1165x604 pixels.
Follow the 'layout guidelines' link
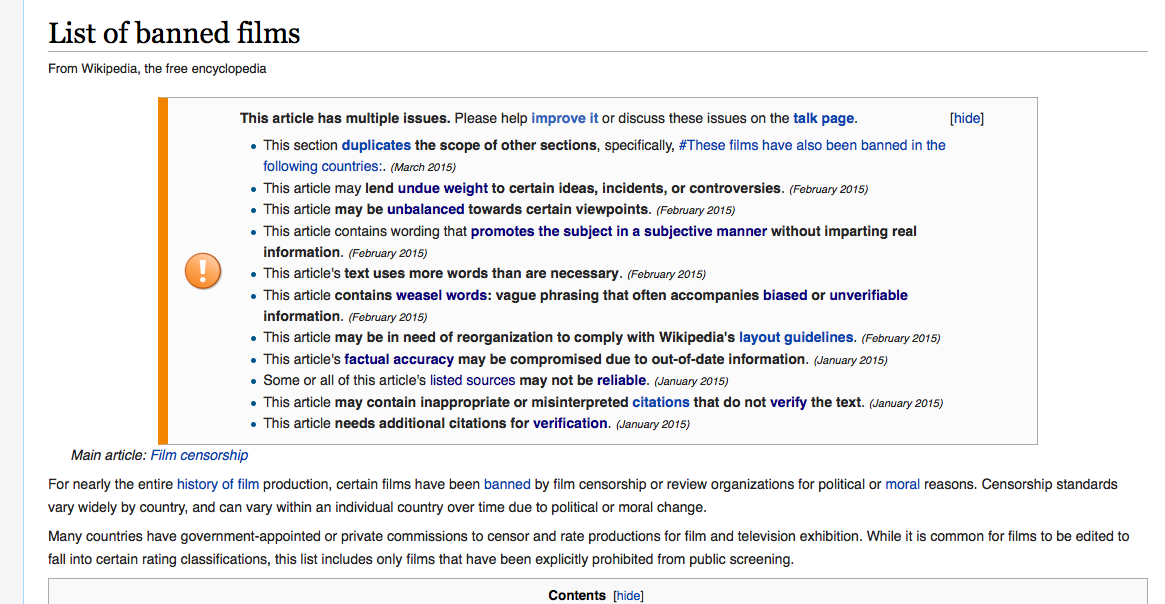tap(796, 337)
